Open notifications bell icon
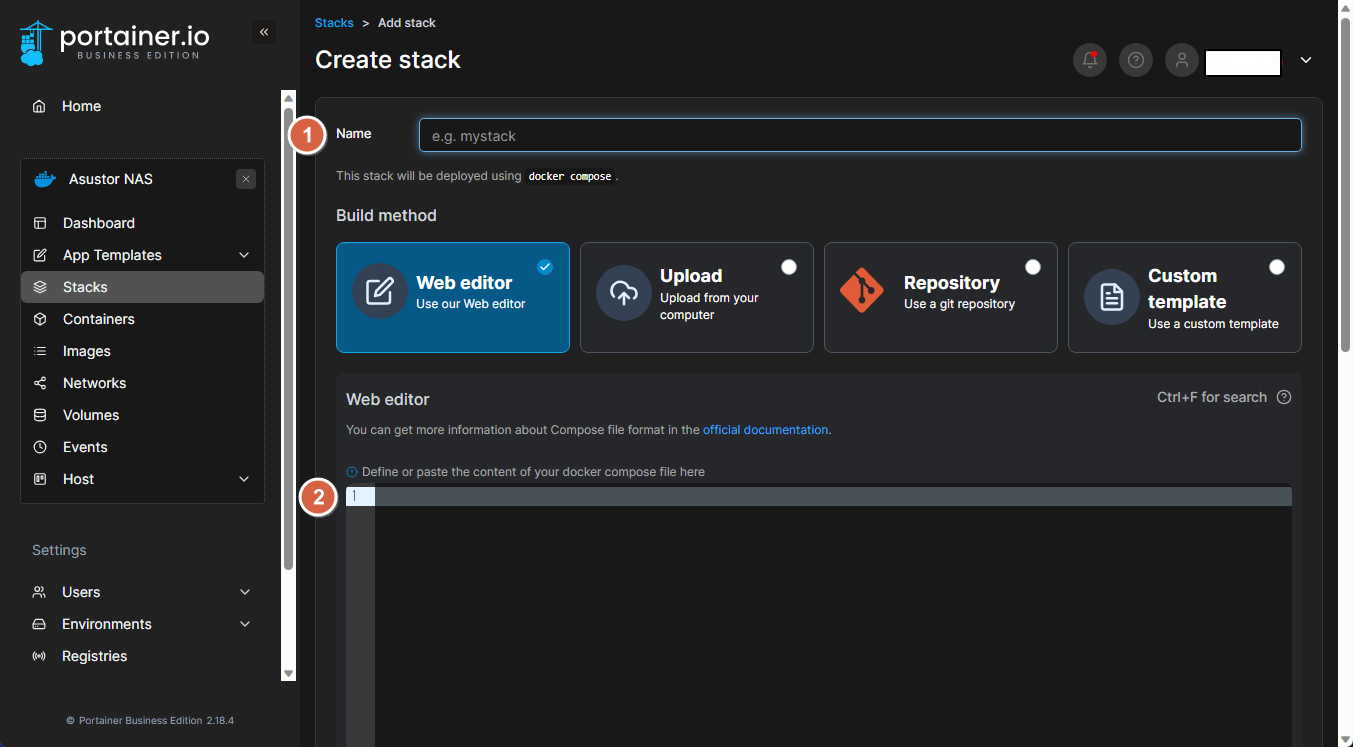 point(1090,60)
